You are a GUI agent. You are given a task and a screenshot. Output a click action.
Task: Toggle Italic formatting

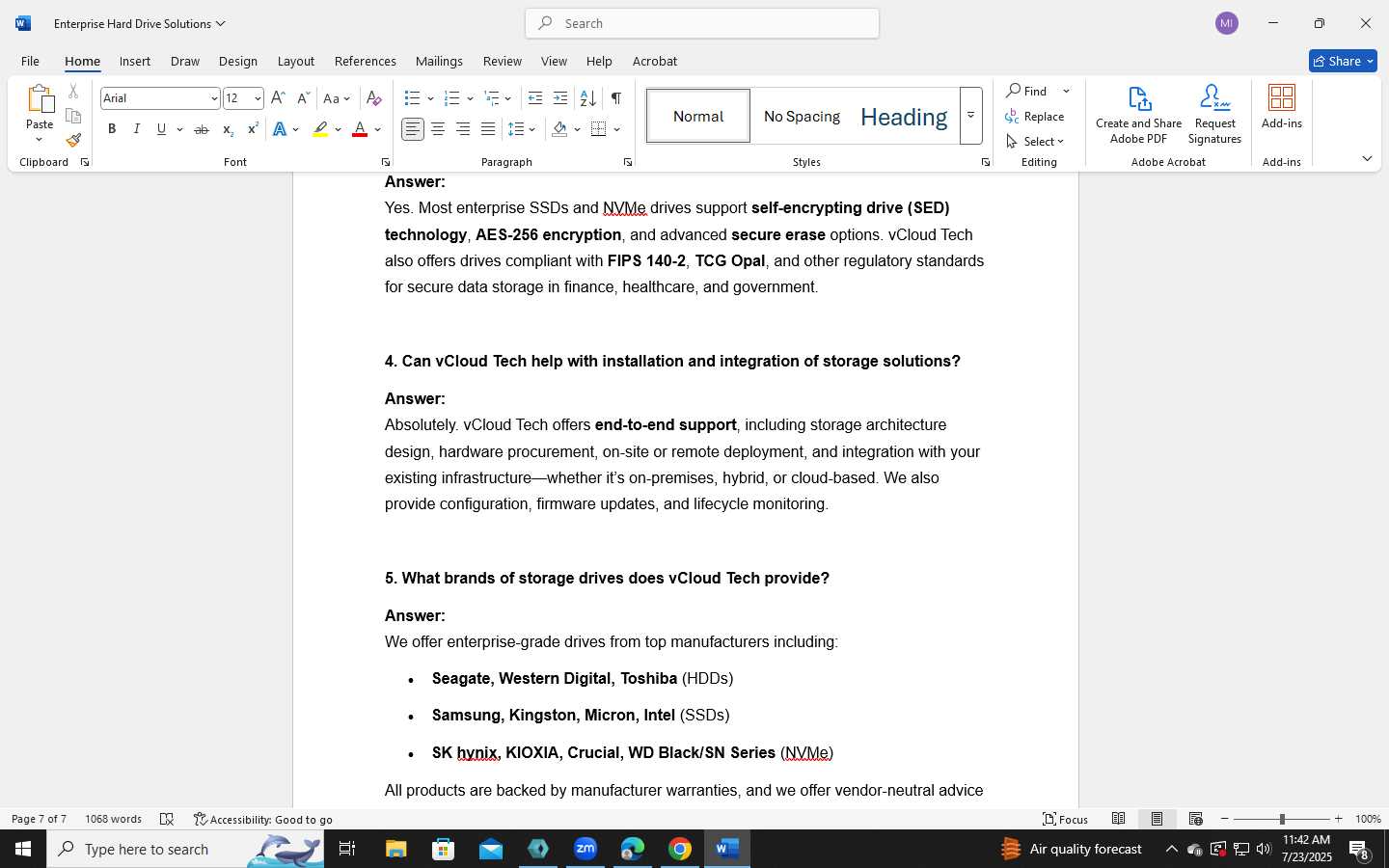(137, 129)
